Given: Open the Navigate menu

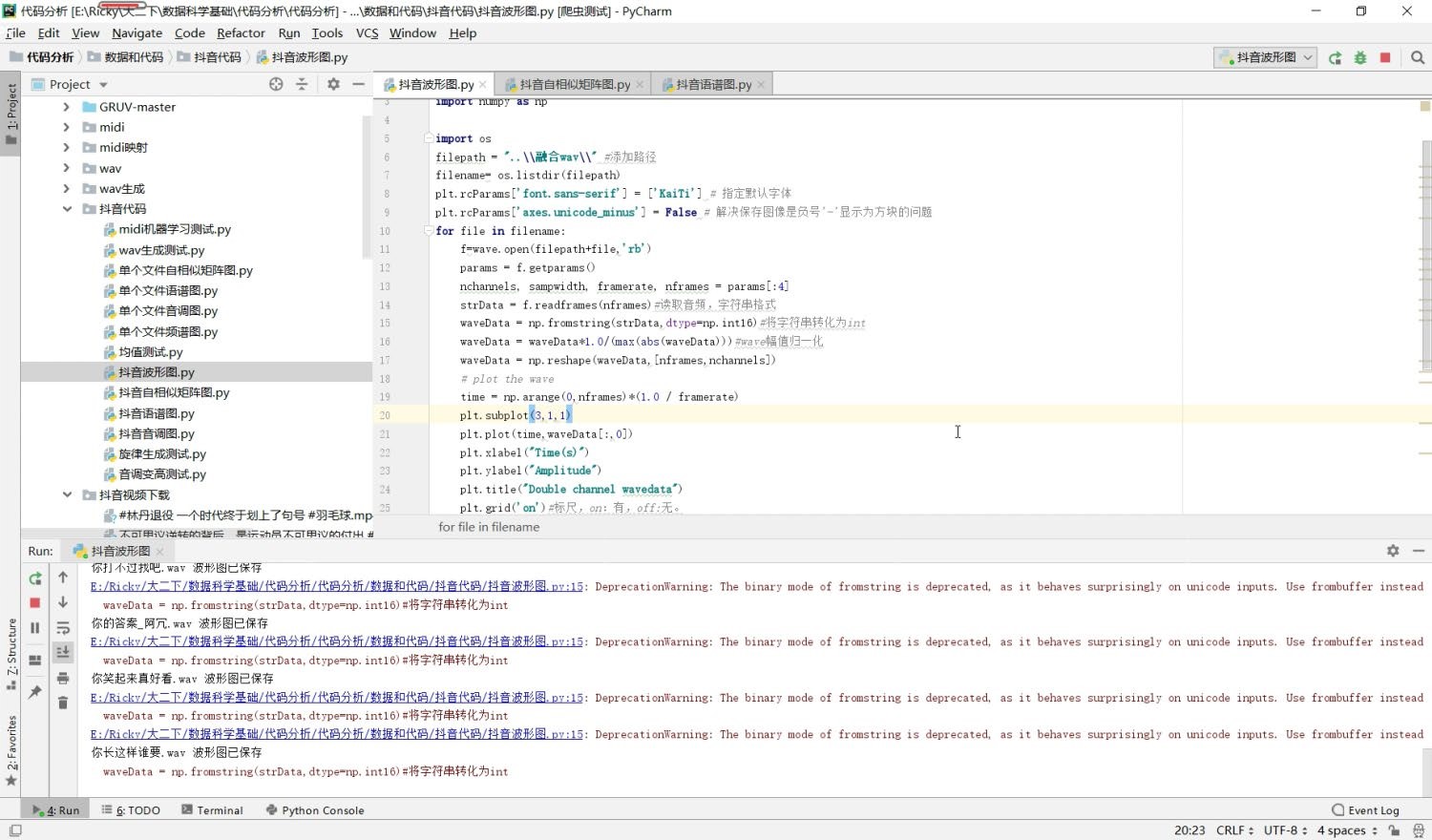Looking at the screenshot, I should coord(137,32).
